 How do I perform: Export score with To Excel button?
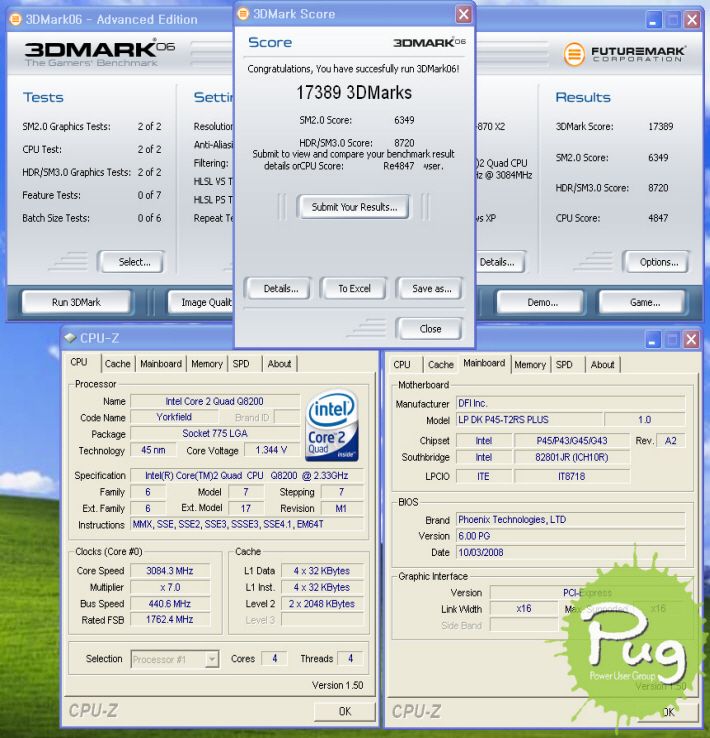(354, 289)
